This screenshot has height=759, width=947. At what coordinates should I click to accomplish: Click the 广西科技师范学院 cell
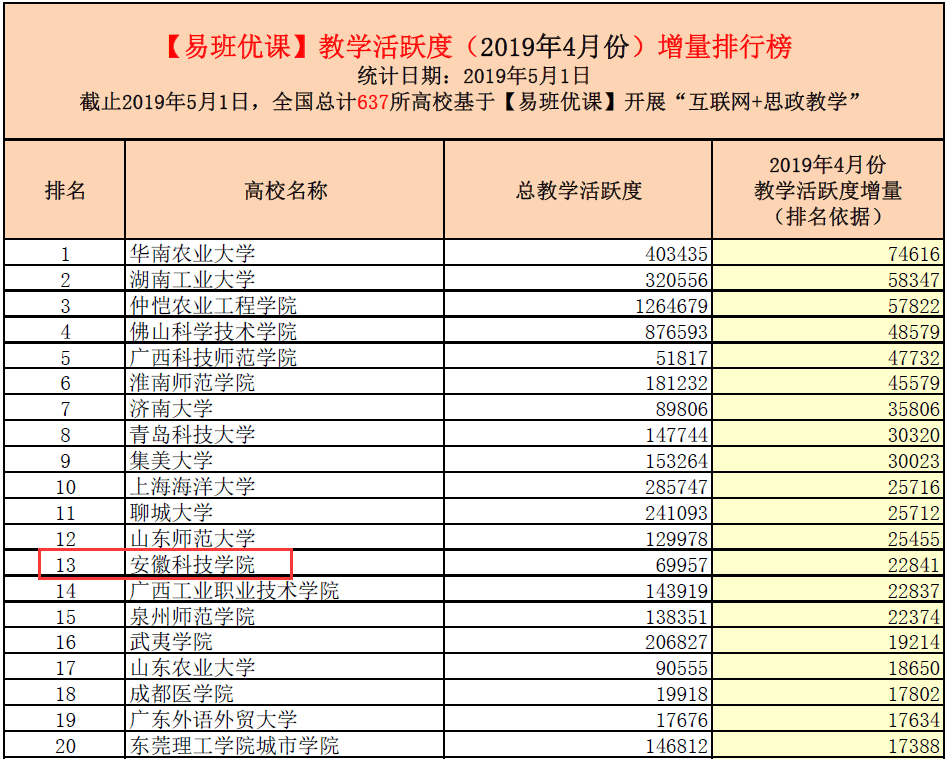(213, 358)
